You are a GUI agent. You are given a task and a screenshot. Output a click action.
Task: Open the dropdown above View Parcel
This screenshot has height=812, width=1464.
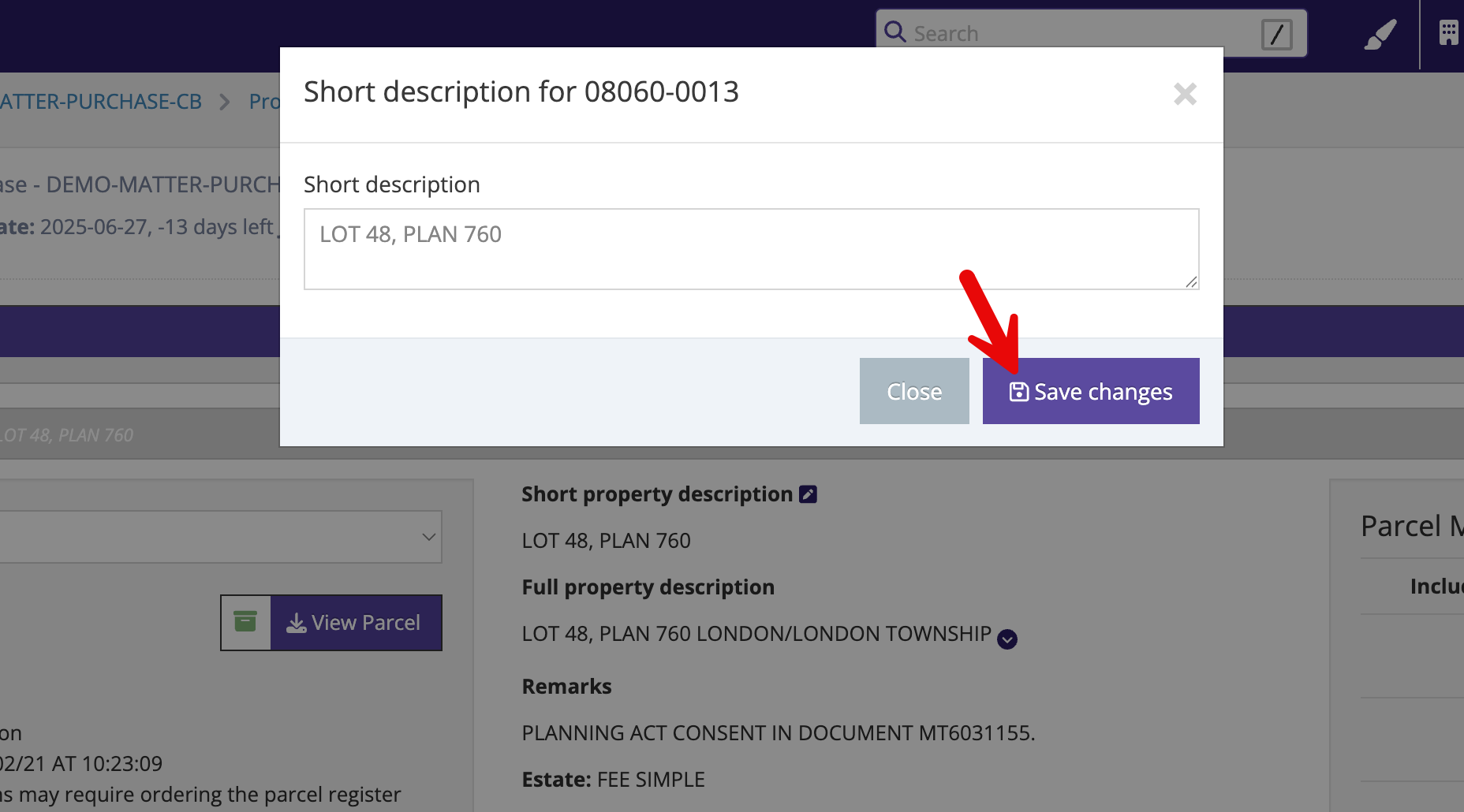(219, 537)
